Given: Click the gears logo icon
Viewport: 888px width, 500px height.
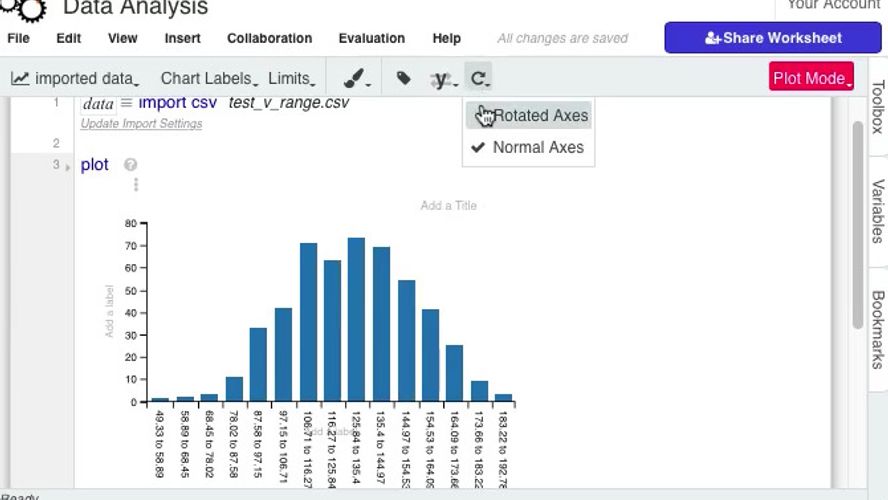Looking at the screenshot, I should coord(22,8).
